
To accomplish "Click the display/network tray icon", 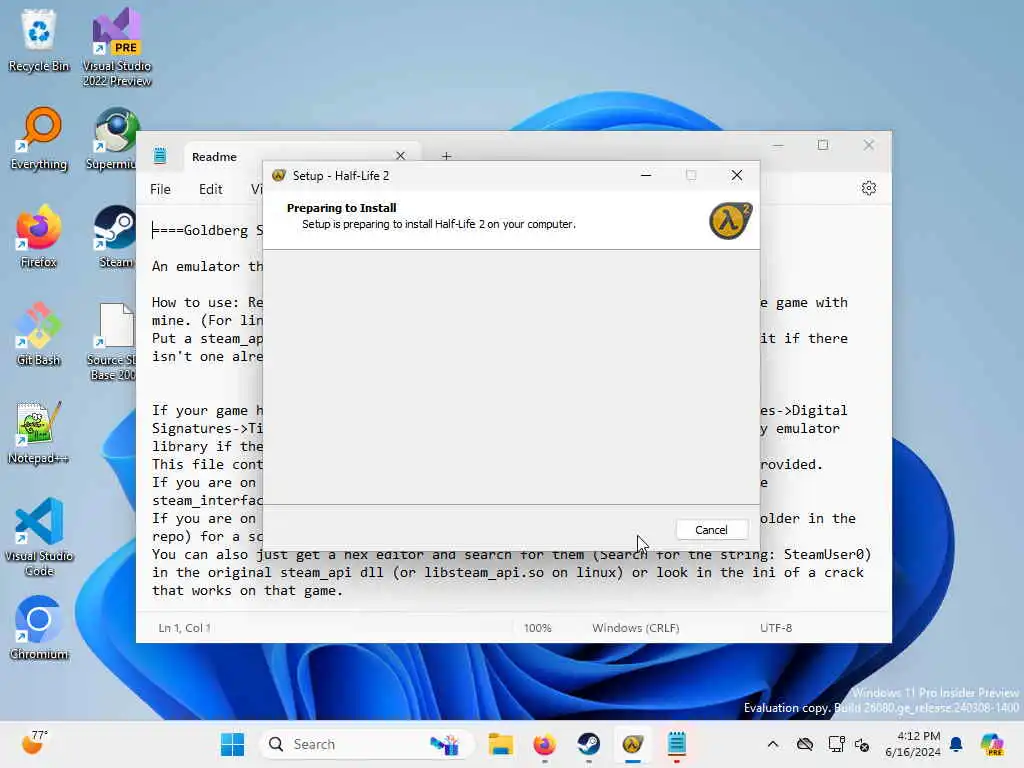I will (836, 744).
